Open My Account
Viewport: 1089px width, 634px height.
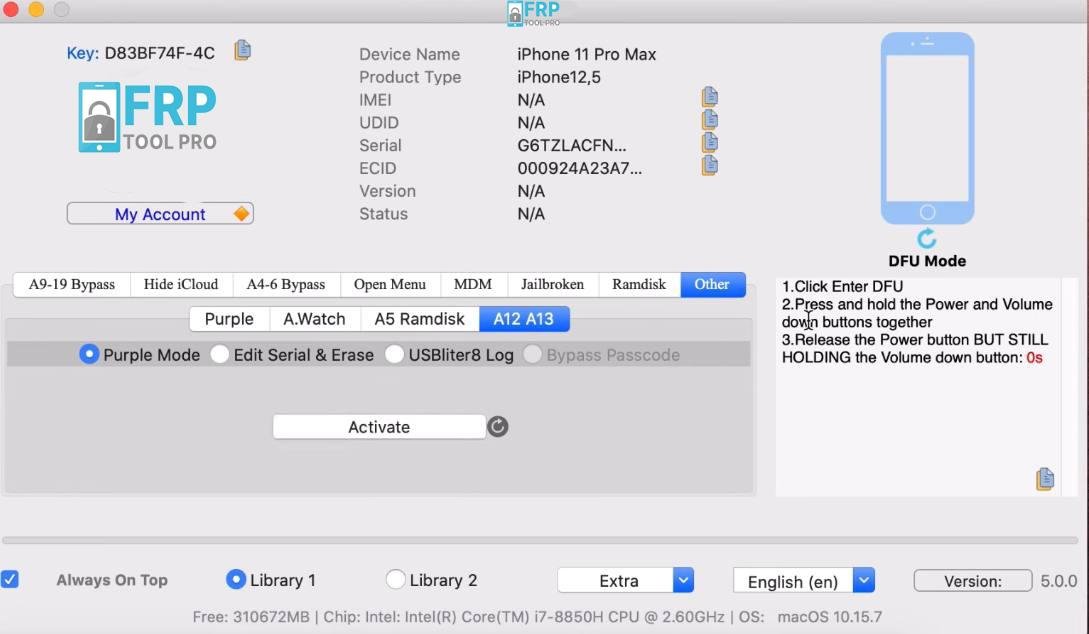160,214
